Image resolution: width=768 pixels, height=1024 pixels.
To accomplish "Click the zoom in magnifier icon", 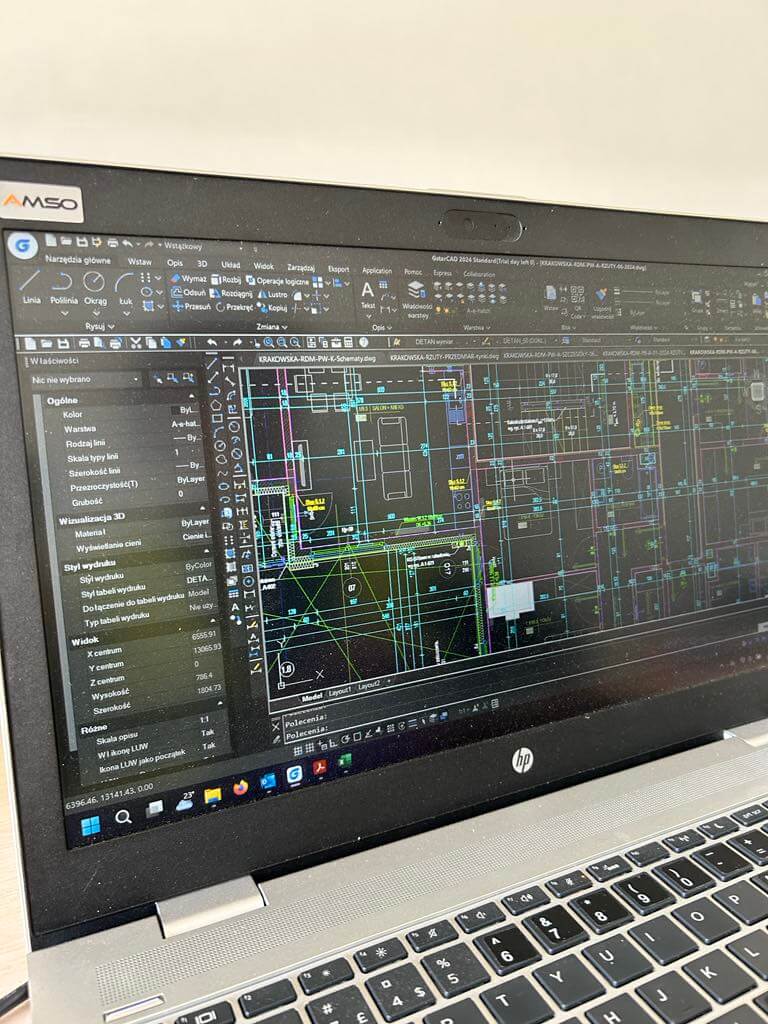I will pos(268,342).
